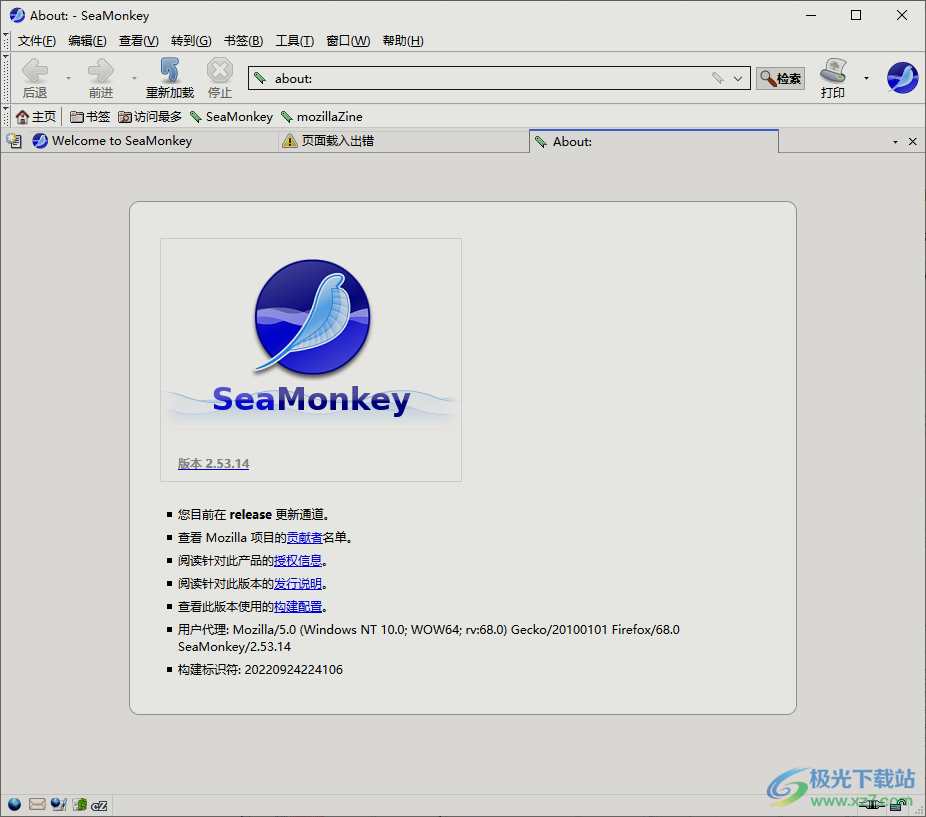This screenshot has height=817, width=926.
Task: Reload the page with the reload icon
Action: point(169,71)
